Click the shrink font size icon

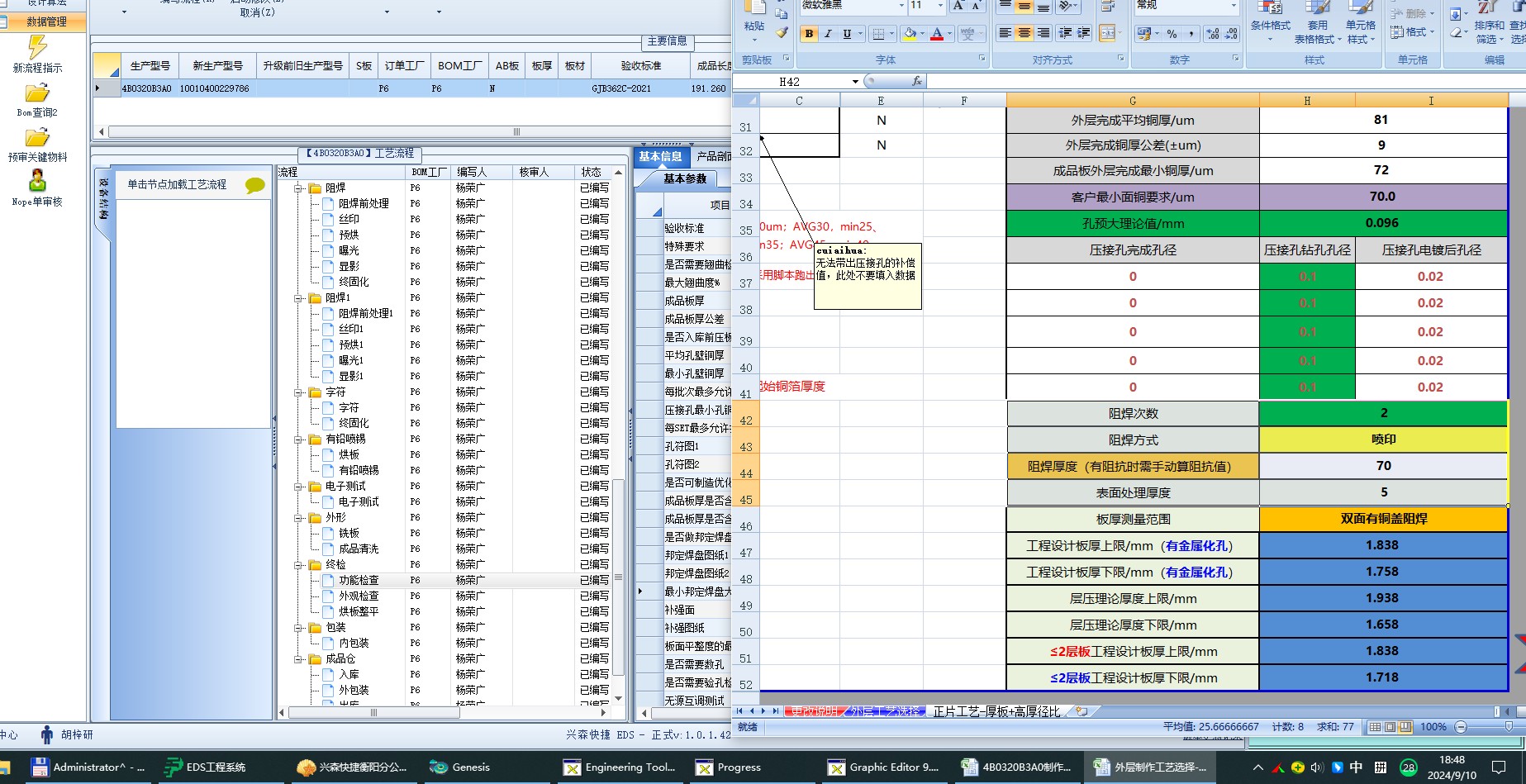point(976,6)
